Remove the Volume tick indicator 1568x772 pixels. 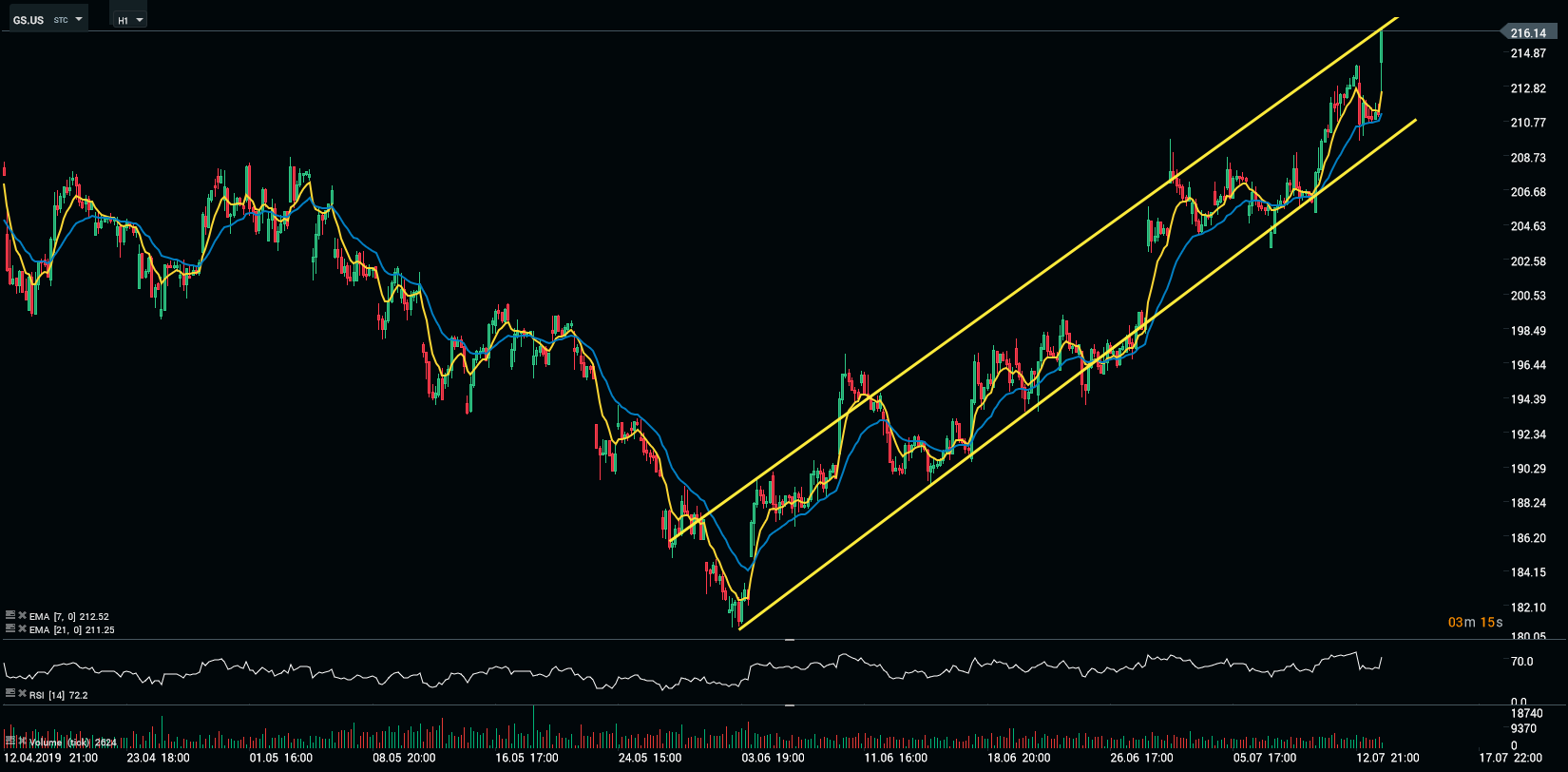pos(22,742)
